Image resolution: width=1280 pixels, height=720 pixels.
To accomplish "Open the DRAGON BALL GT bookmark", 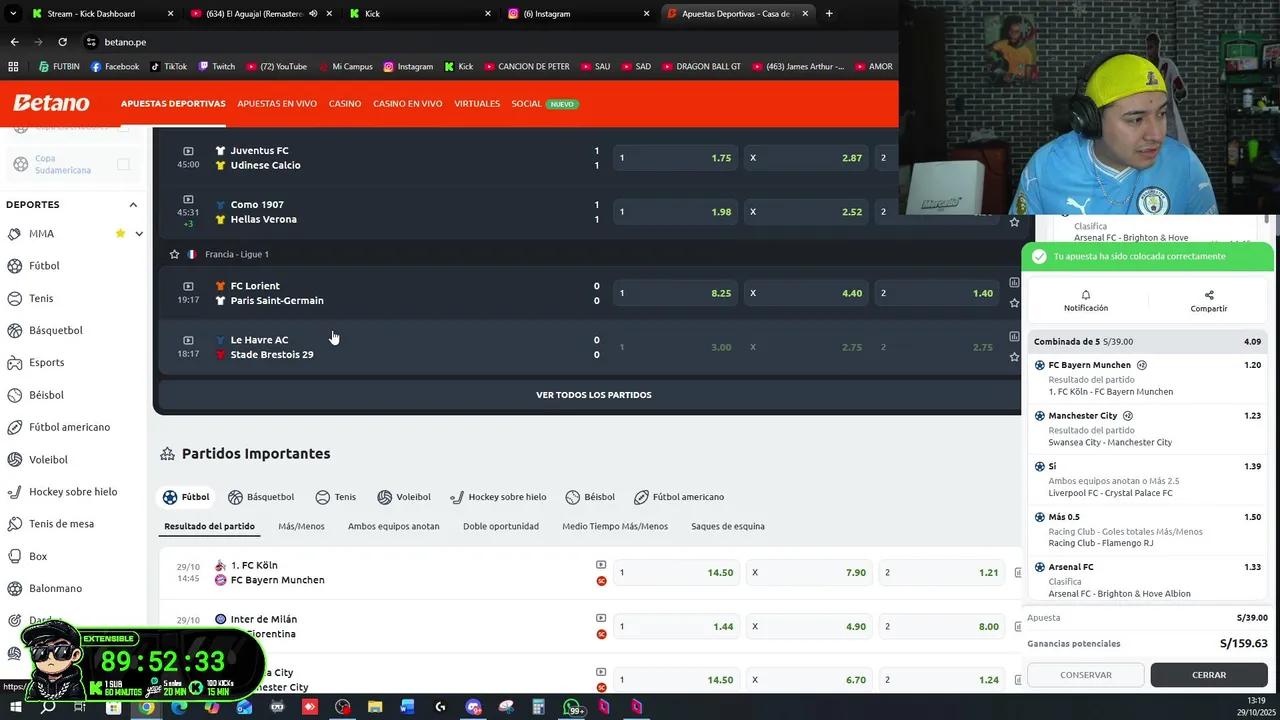I will (x=701, y=67).
